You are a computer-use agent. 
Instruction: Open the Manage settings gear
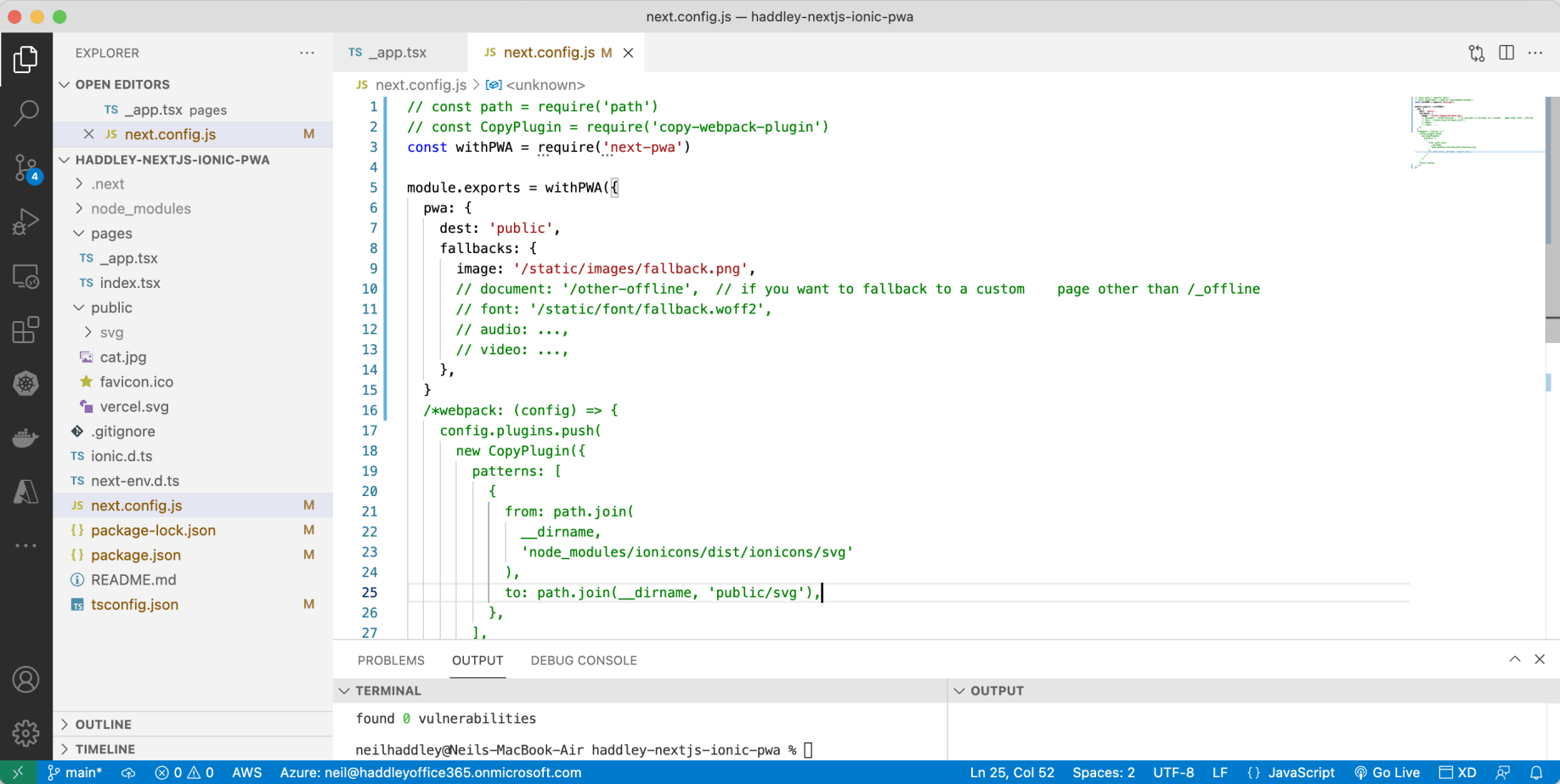click(x=26, y=732)
